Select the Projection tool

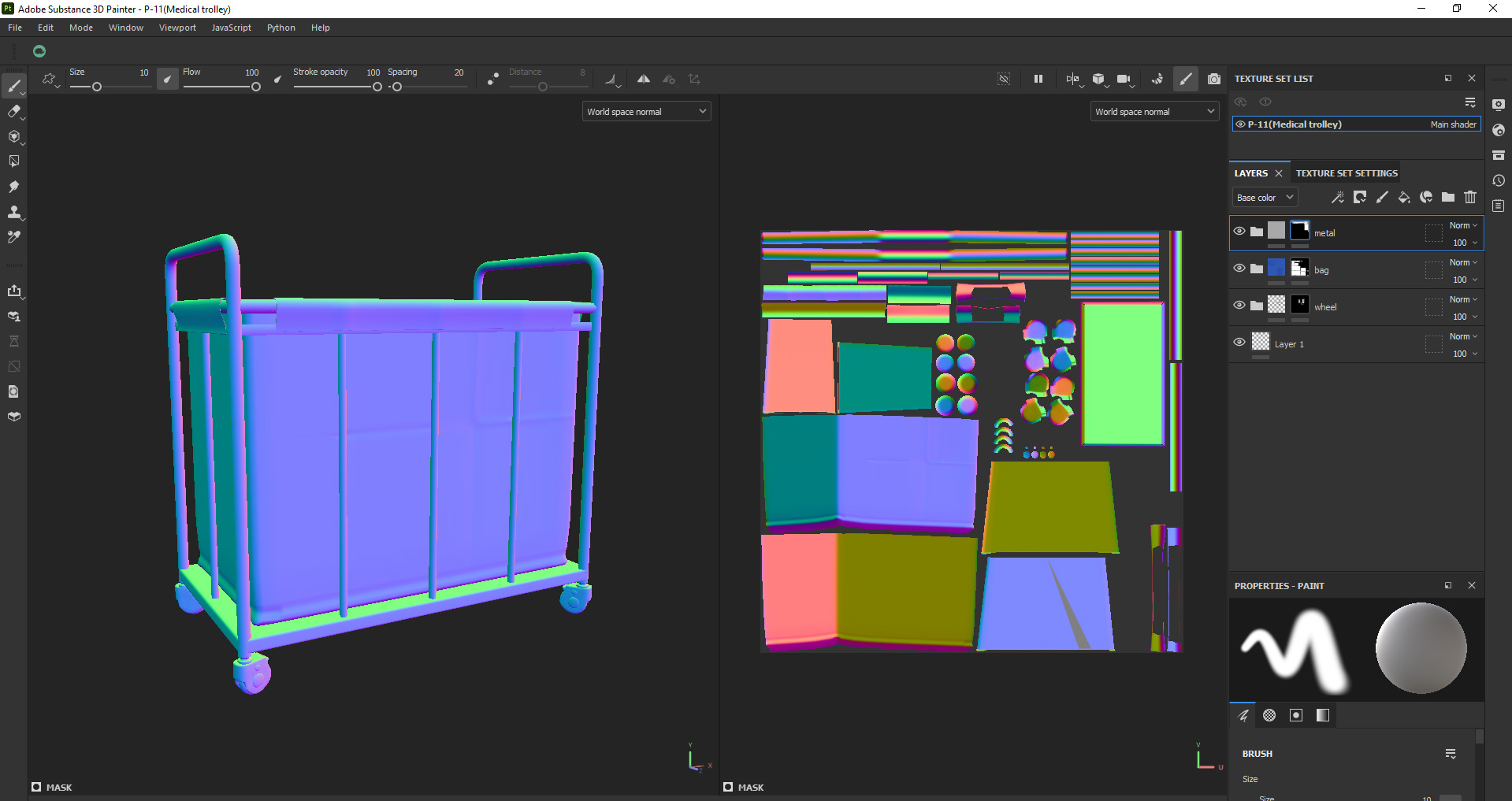(14, 136)
